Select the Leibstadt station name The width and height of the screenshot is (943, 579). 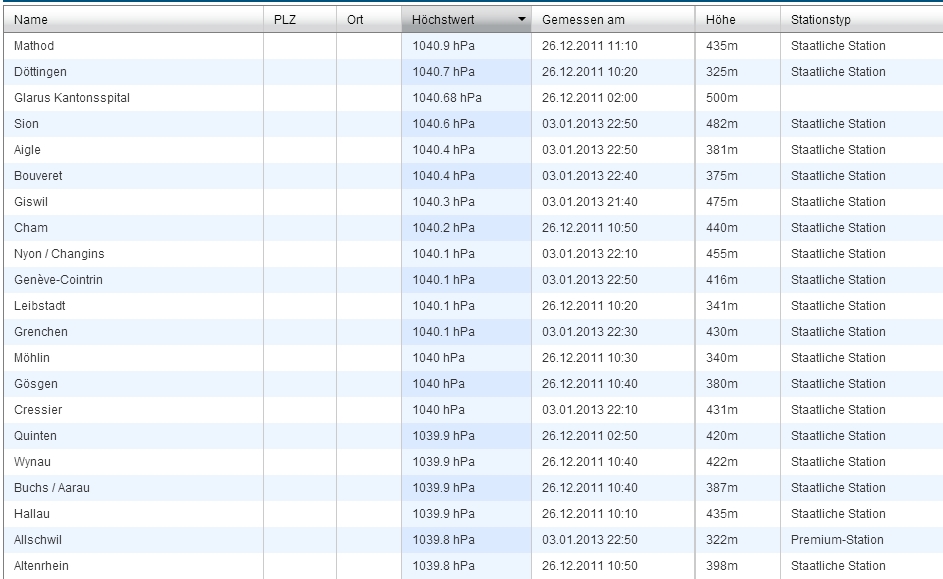40,305
